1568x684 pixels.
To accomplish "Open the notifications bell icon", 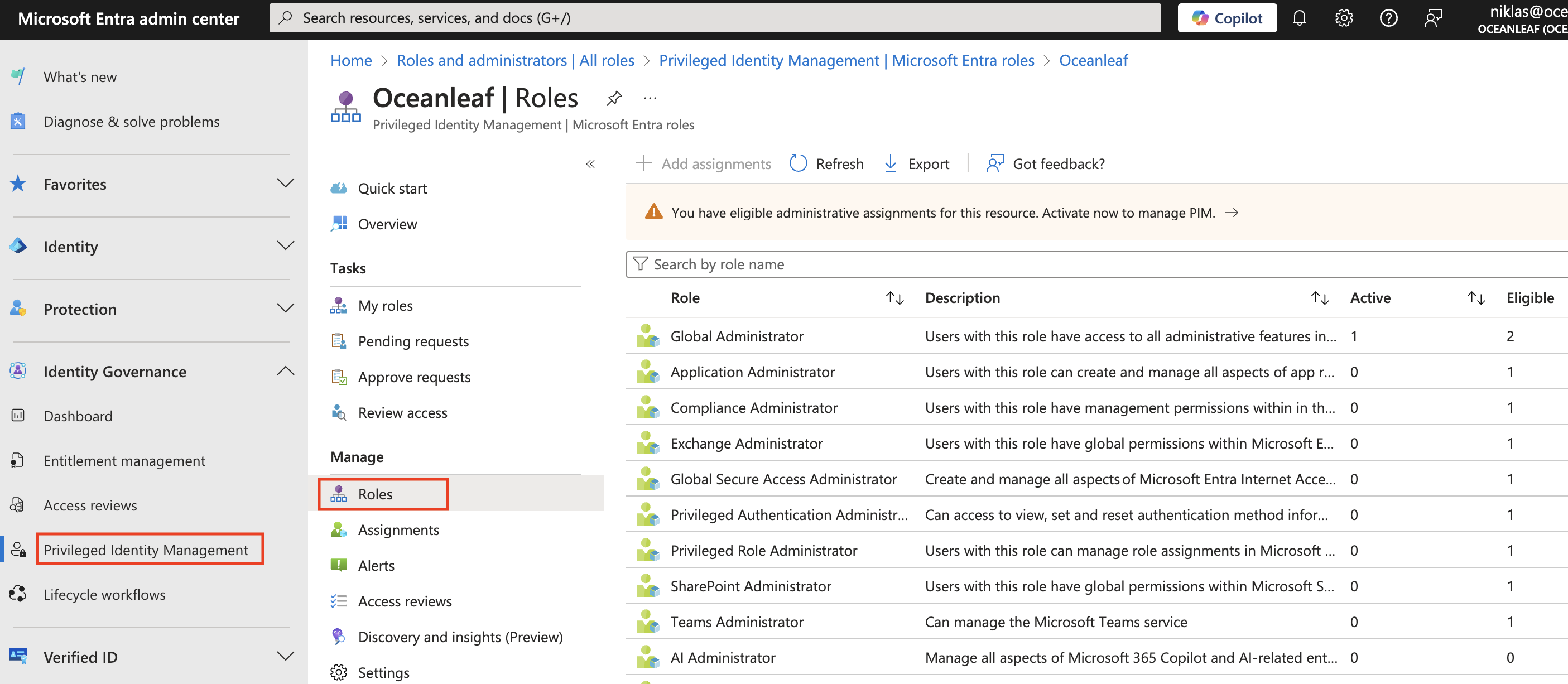I will pyautogui.click(x=1300, y=18).
